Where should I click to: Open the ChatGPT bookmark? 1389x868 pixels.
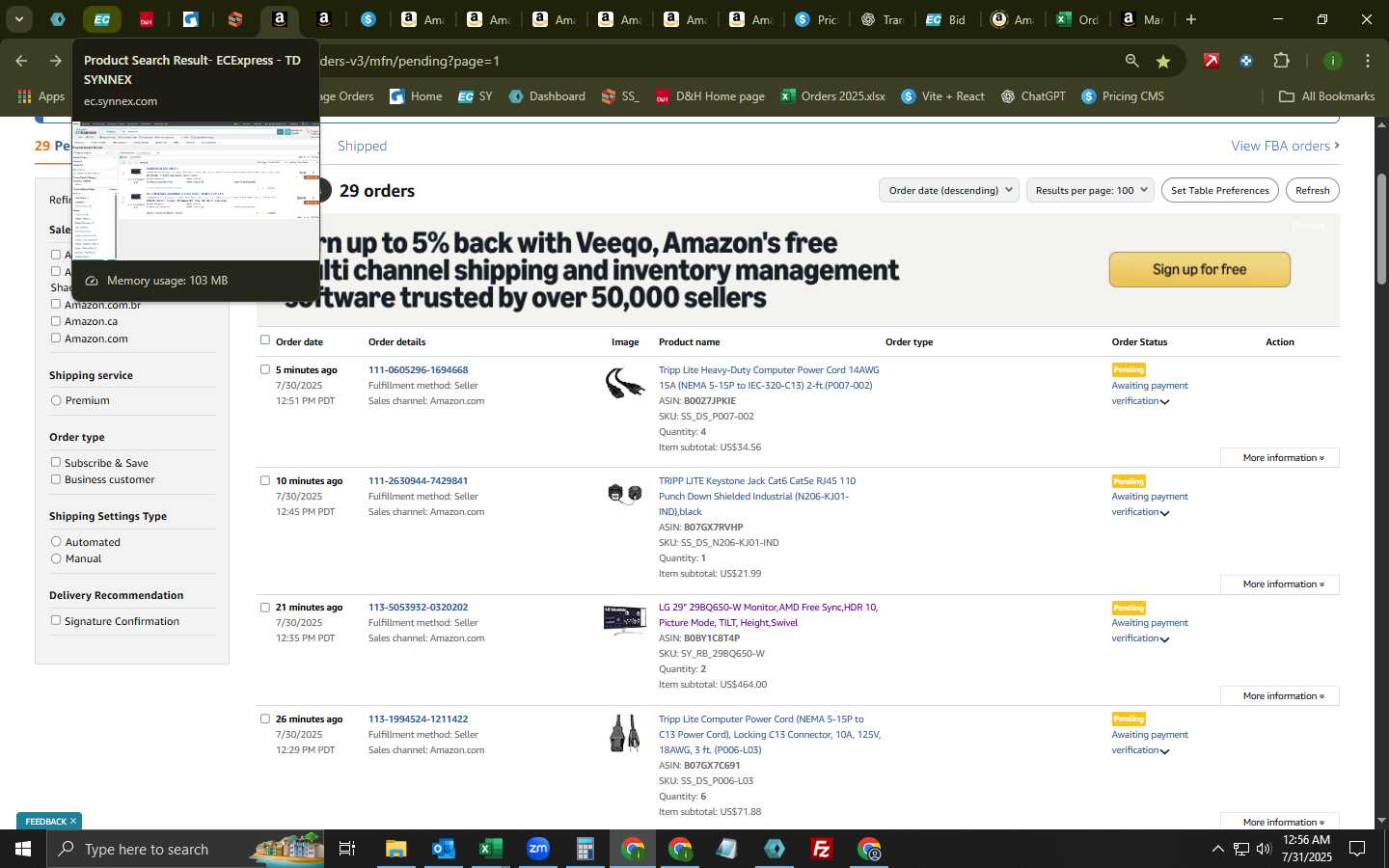coord(1033,96)
